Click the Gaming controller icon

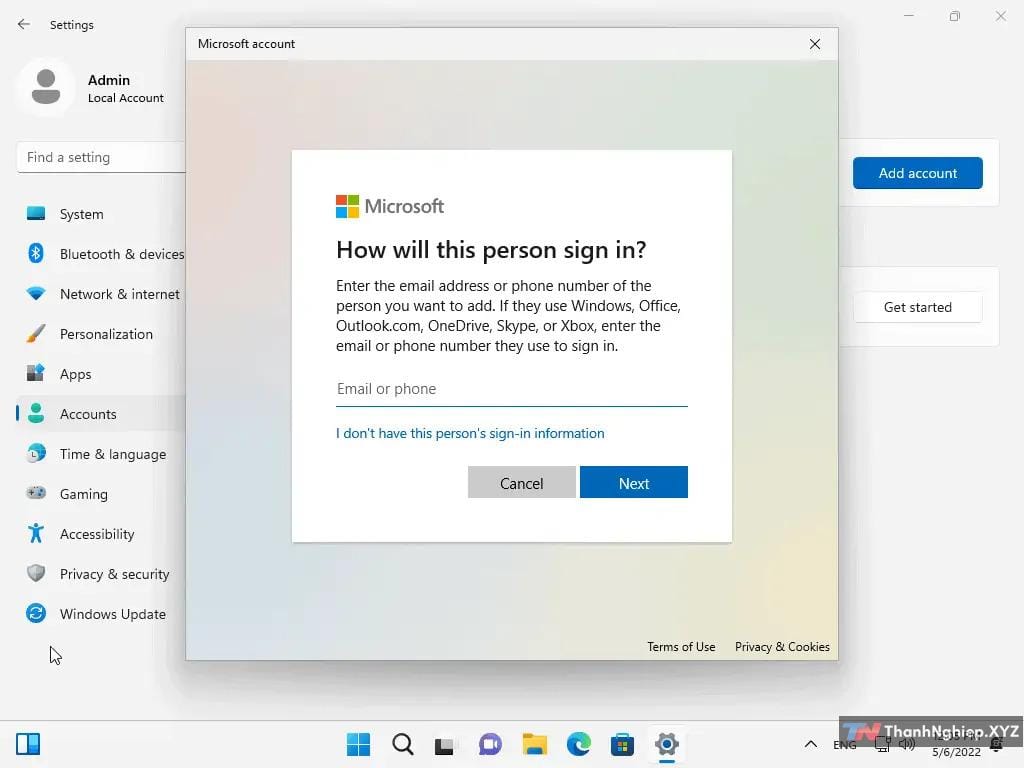pyautogui.click(x=36, y=493)
